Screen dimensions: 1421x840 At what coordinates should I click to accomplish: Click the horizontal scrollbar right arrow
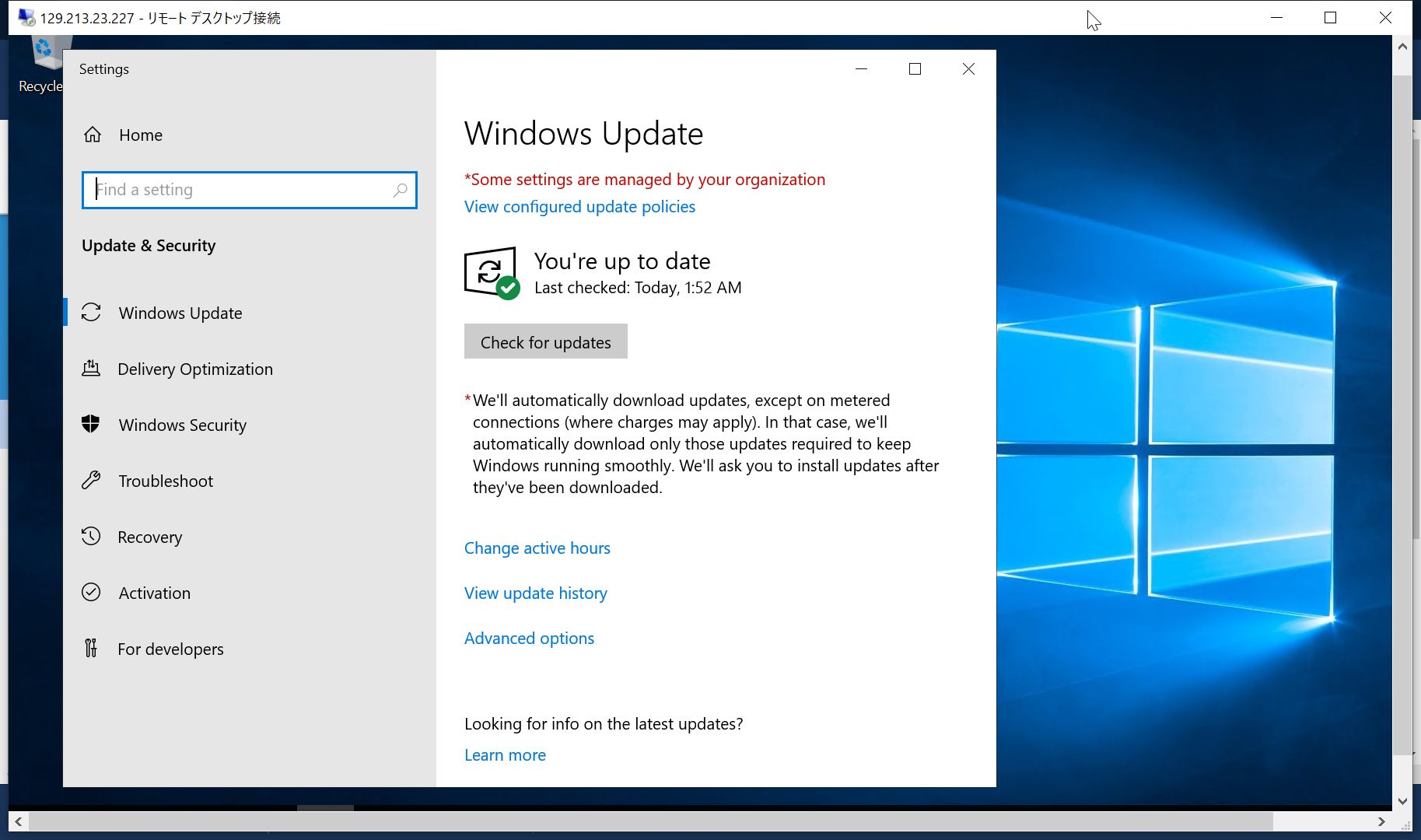[1381, 821]
